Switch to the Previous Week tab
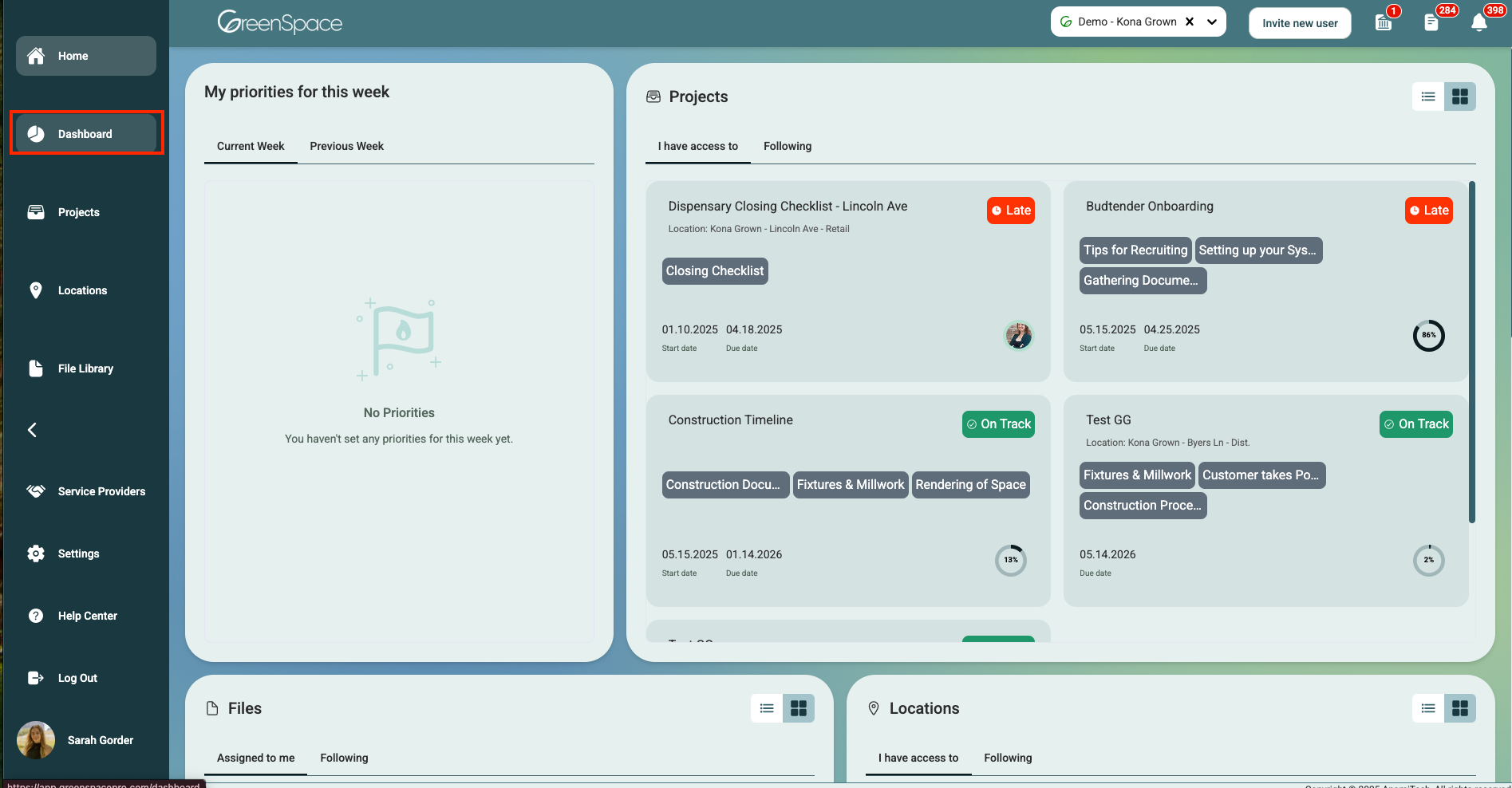This screenshot has height=788, width=1512. pyautogui.click(x=347, y=146)
